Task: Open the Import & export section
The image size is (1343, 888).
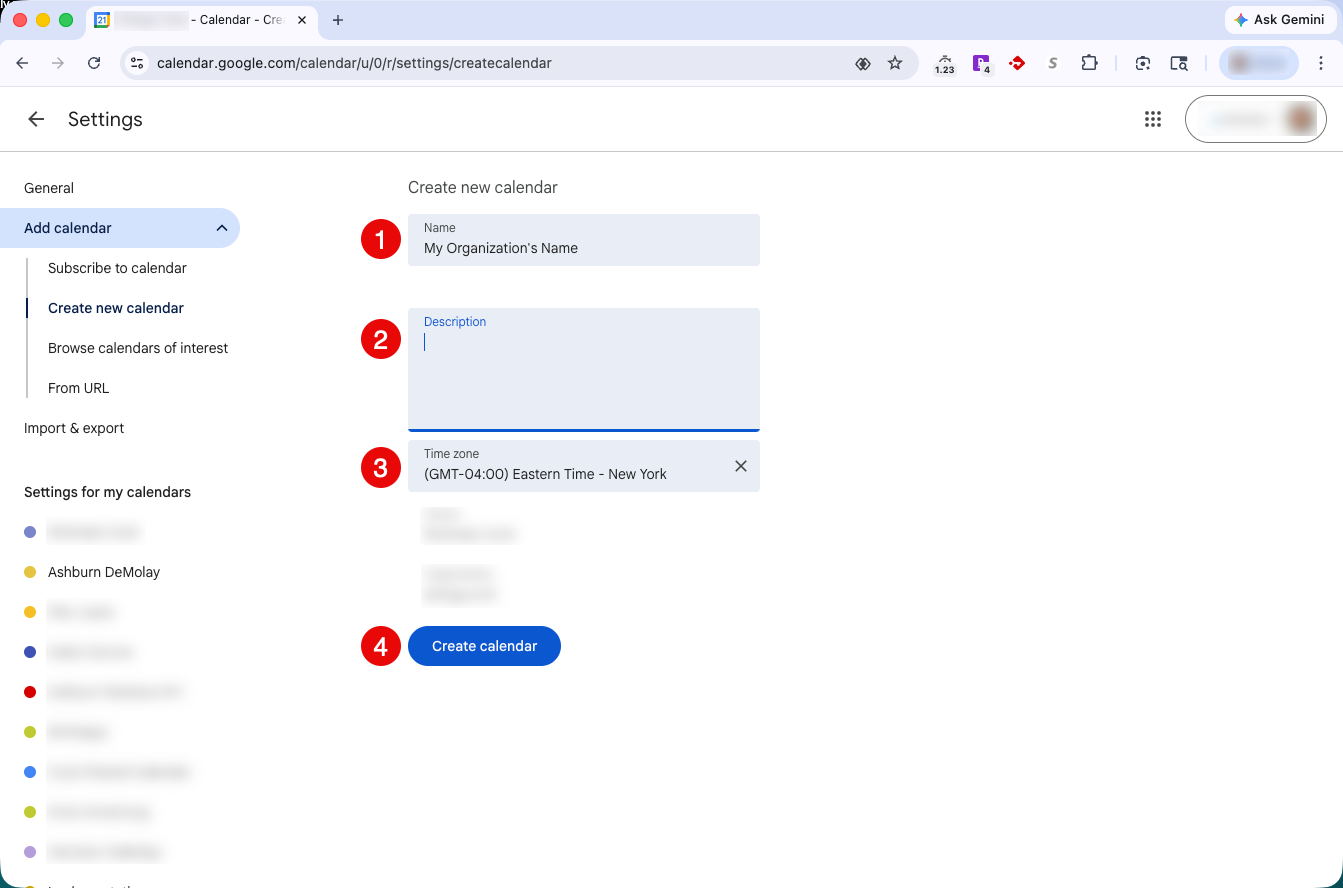Action: pos(74,428)
